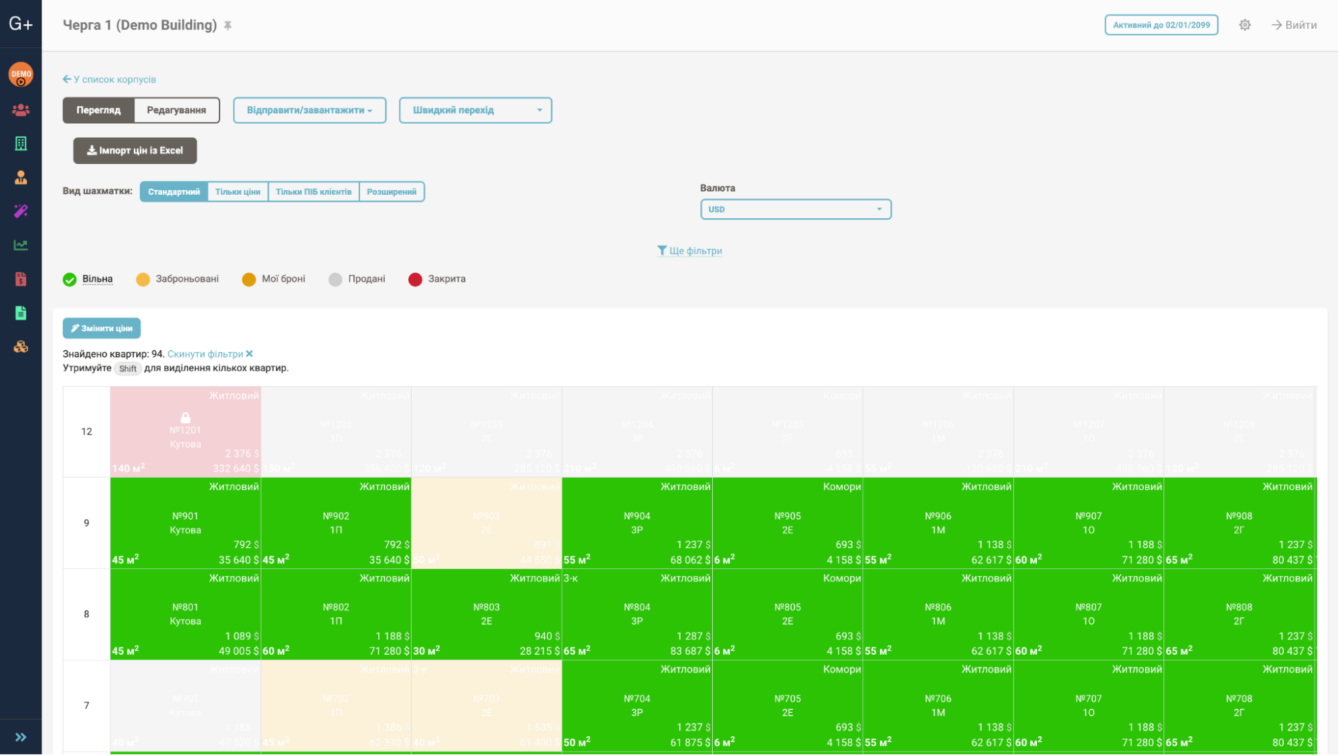The height and width of the screenshot is (755, 1338).
Task: Select Тільки ціни chessboard view
Action: (x=238, y=191)
